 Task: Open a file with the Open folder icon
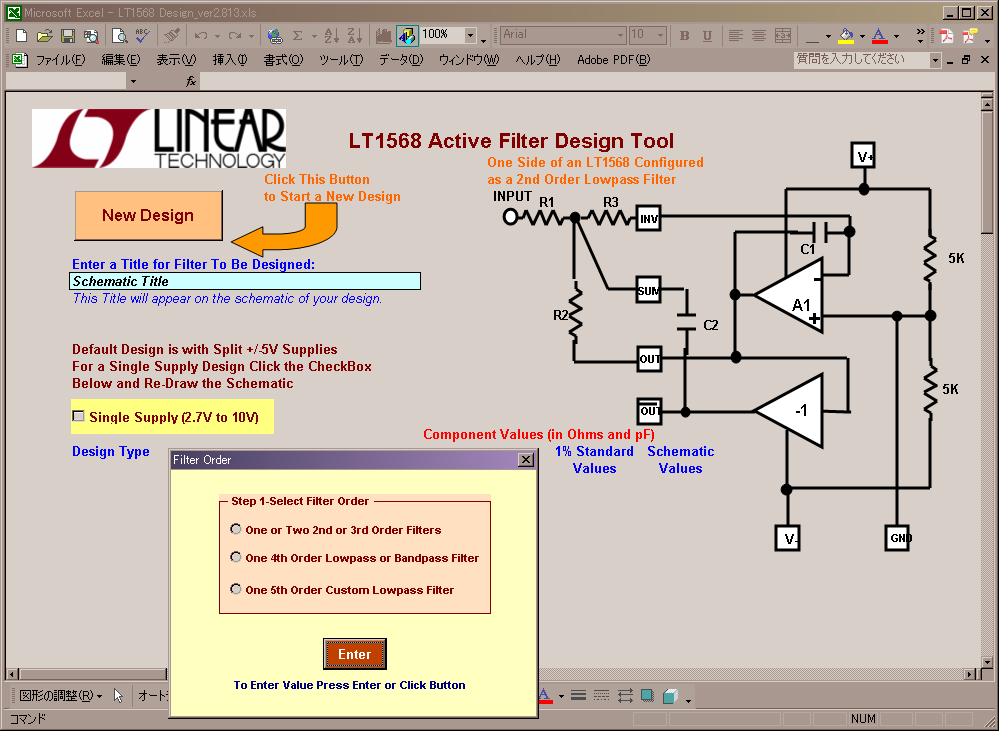[44, 35]
